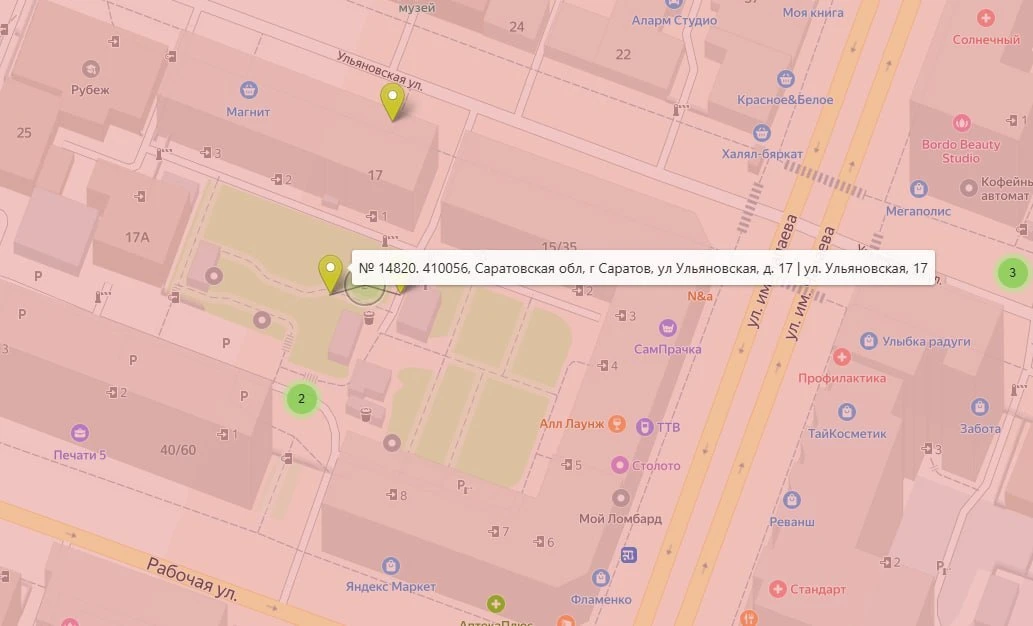The image size is (1033, 626).
Task: Click the Мой Ломбард label
Action: click(x=620, y=519)
